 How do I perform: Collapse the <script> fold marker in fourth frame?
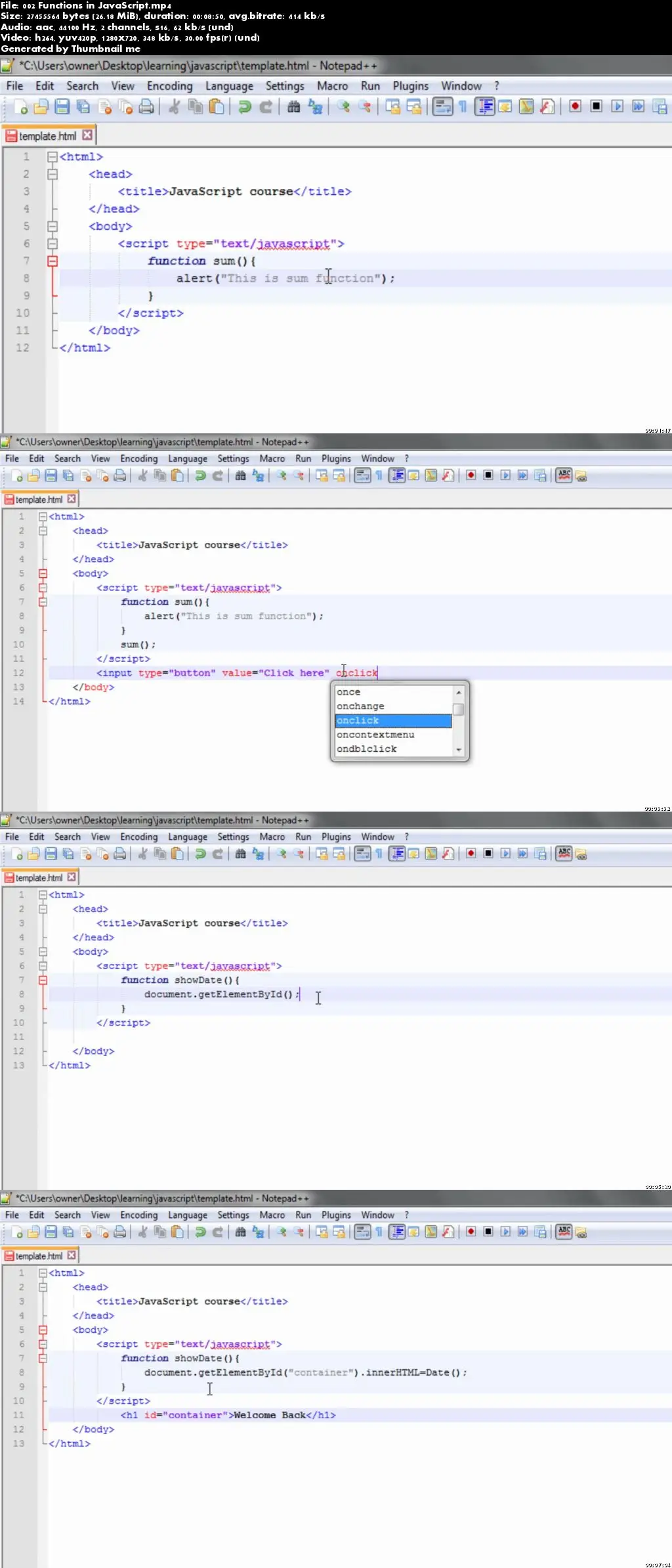43,1344
